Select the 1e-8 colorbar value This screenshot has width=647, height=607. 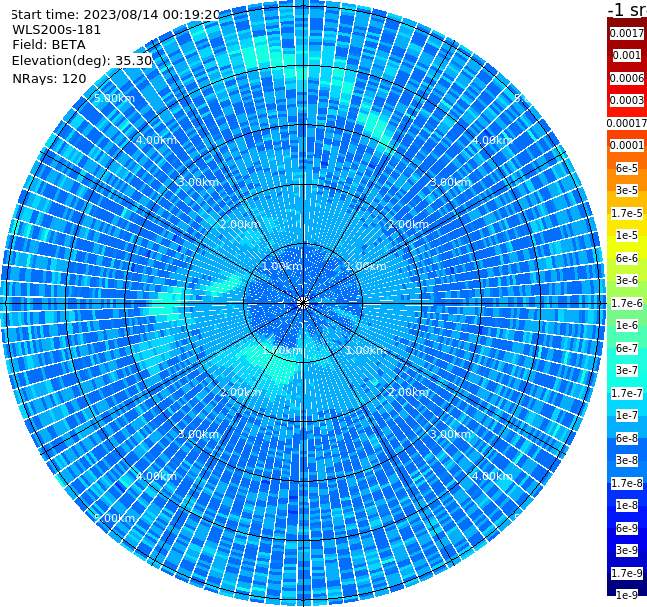click(627, 505)
